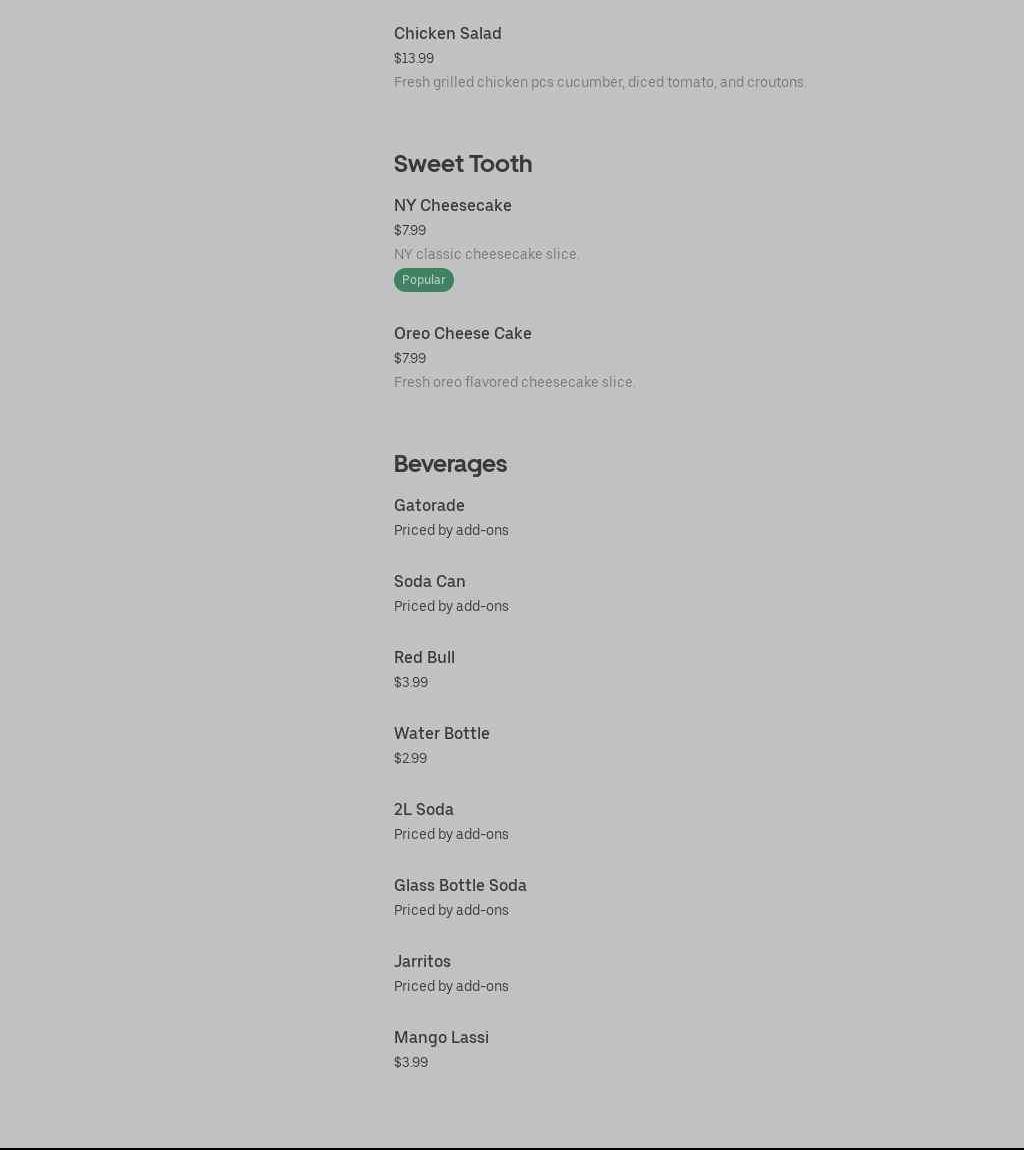Choose the Jarritos beverage
1024x1150 pixels.
[422, 962]
